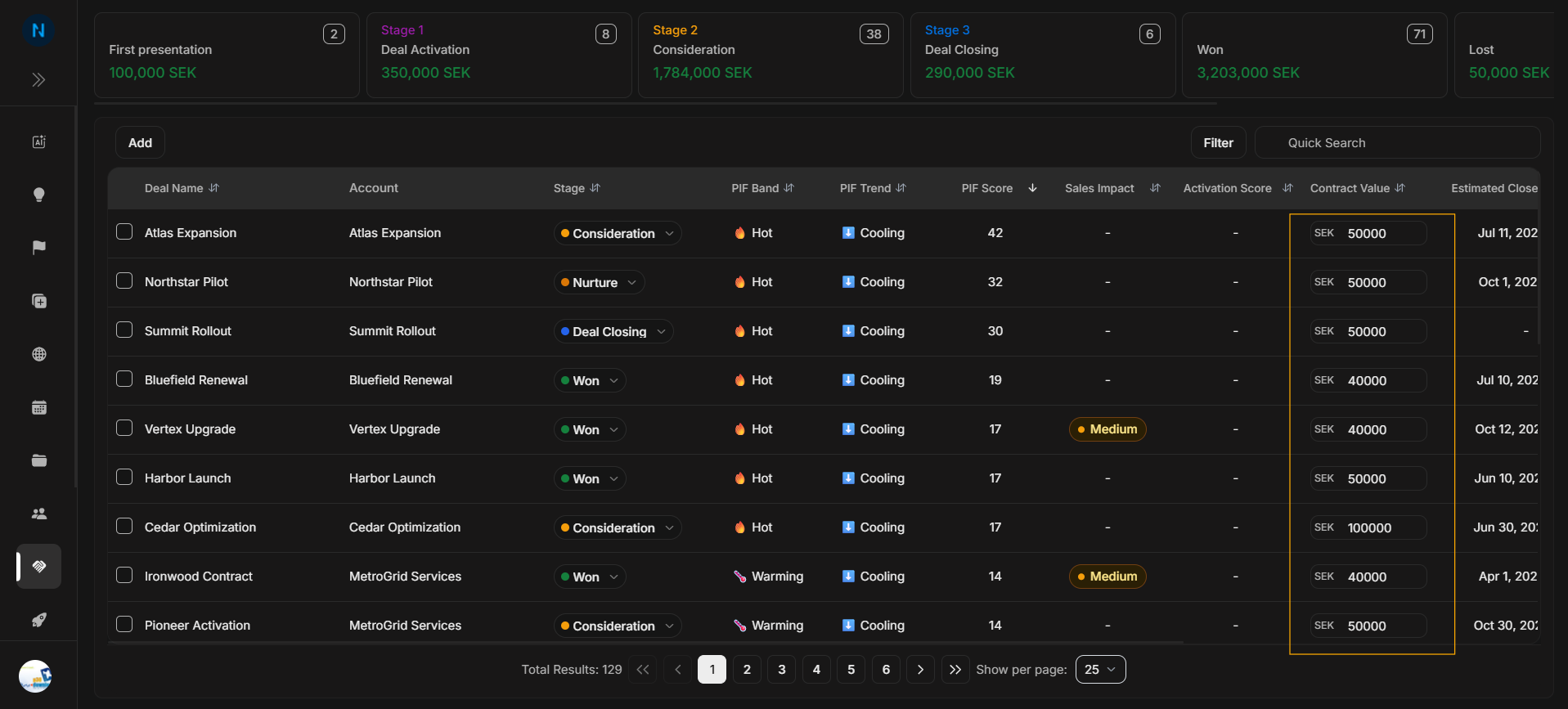Open the Filter button
The width and height of the screenshot is (1568, 709).
pos(1218,142)
